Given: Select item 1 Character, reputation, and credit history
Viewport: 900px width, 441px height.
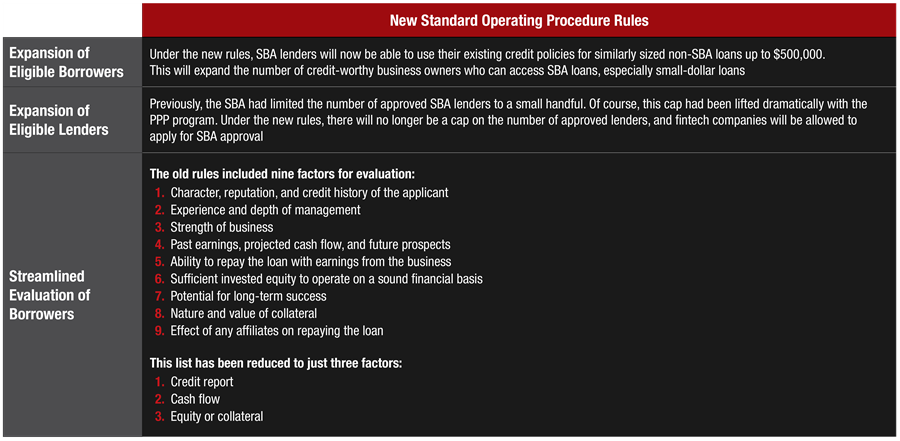Looking at the screenshot, I should [301, 193].
